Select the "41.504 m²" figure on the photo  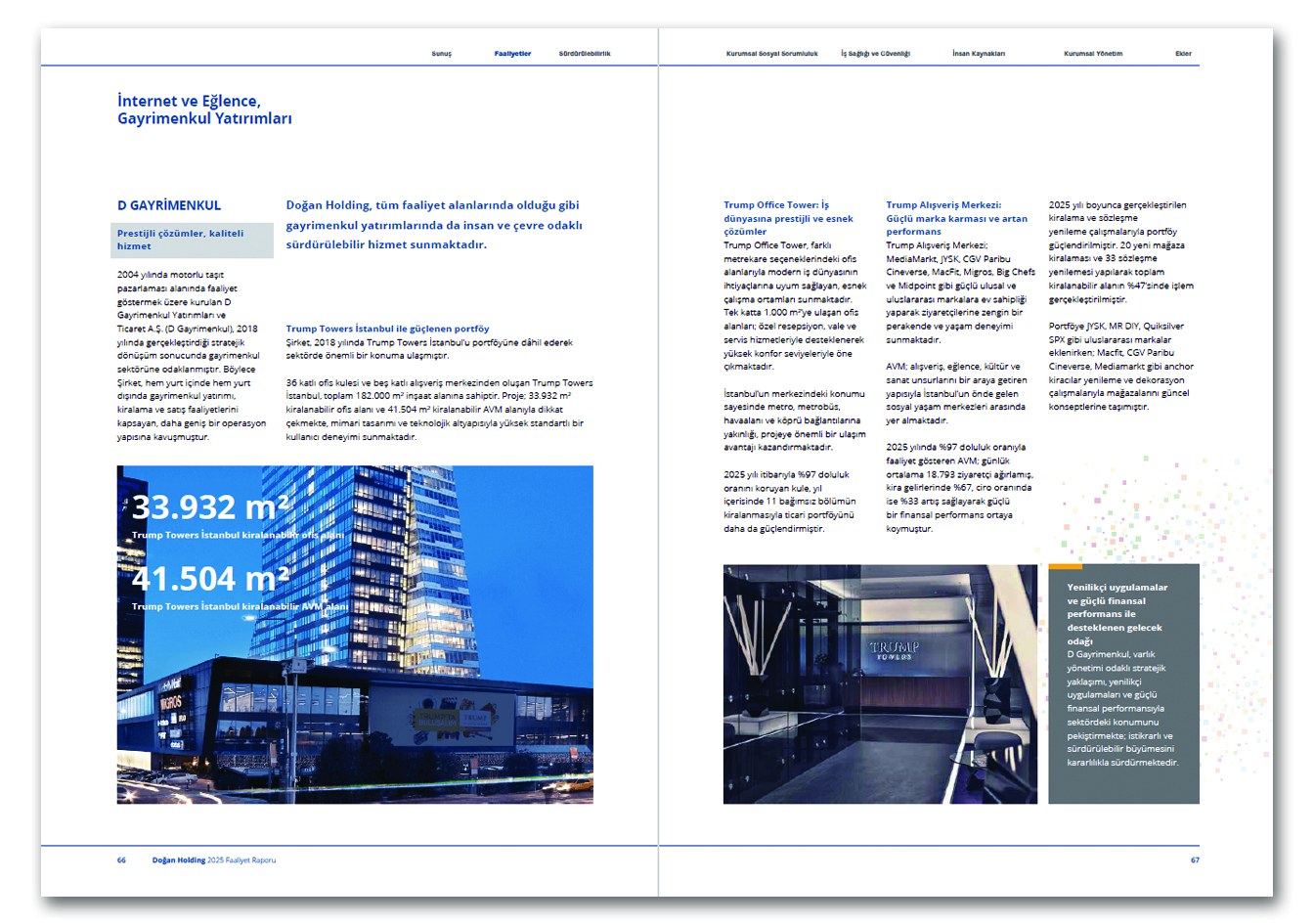[x=211, y=578]
